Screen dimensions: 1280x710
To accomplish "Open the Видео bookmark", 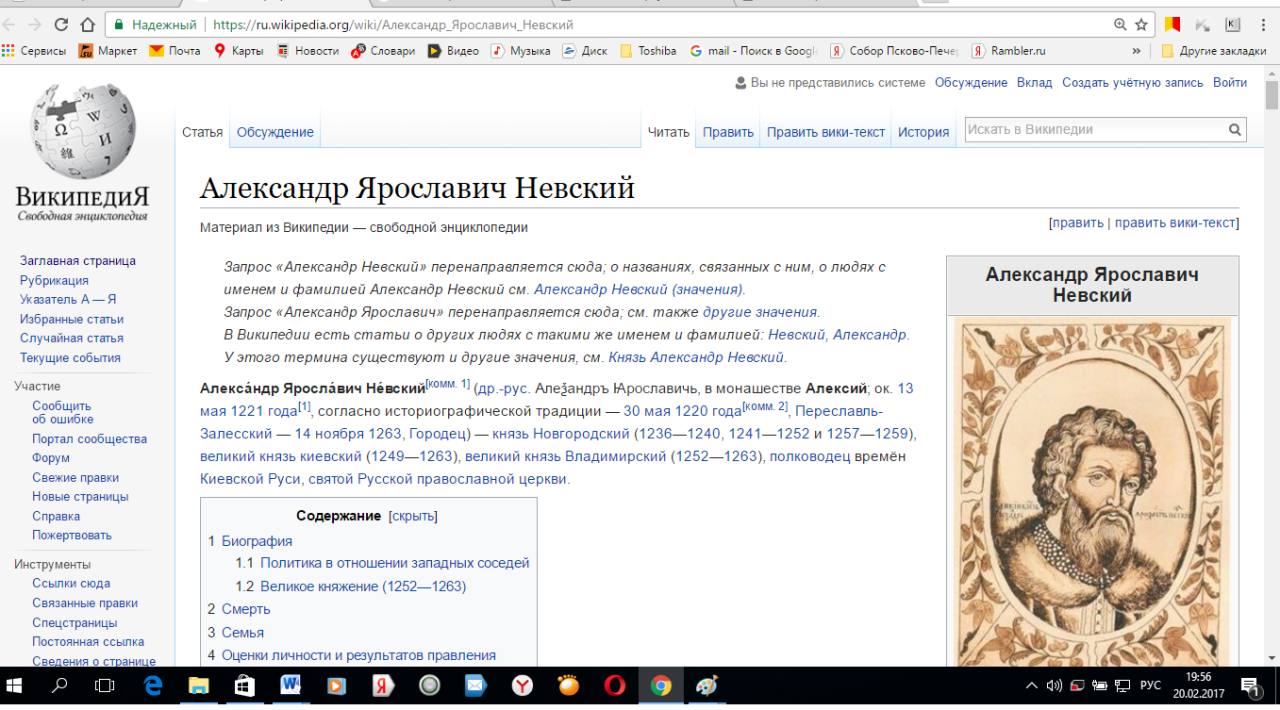I will point(453,51).
